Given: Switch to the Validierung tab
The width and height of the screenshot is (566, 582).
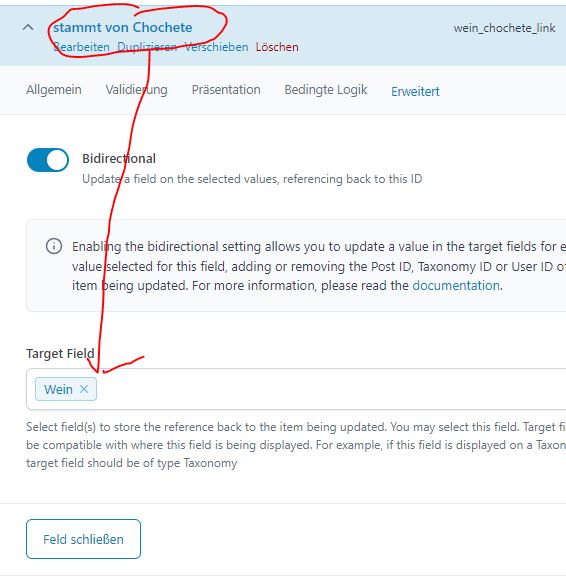Looking at the screenshot, I should coord(136,90).
